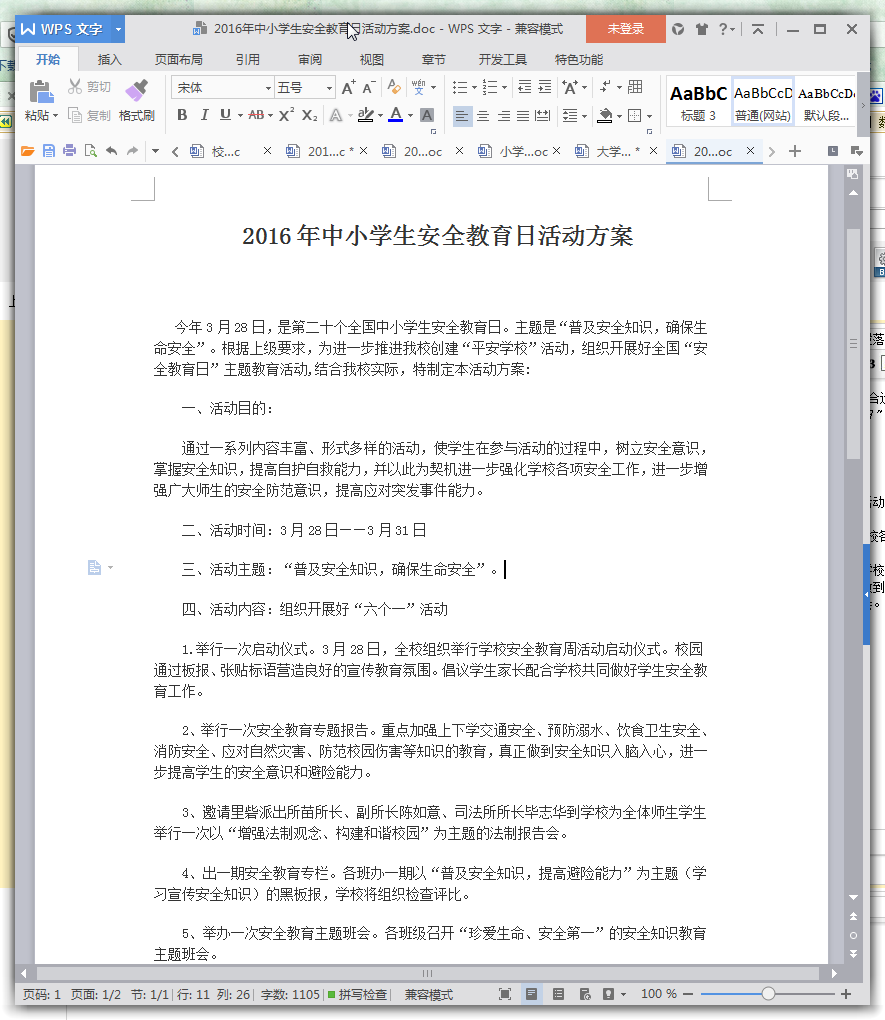This screenshot has height=1020, width=885.
Task: Click the 剪切 cut scissors icon
Action: click(75, 87)
